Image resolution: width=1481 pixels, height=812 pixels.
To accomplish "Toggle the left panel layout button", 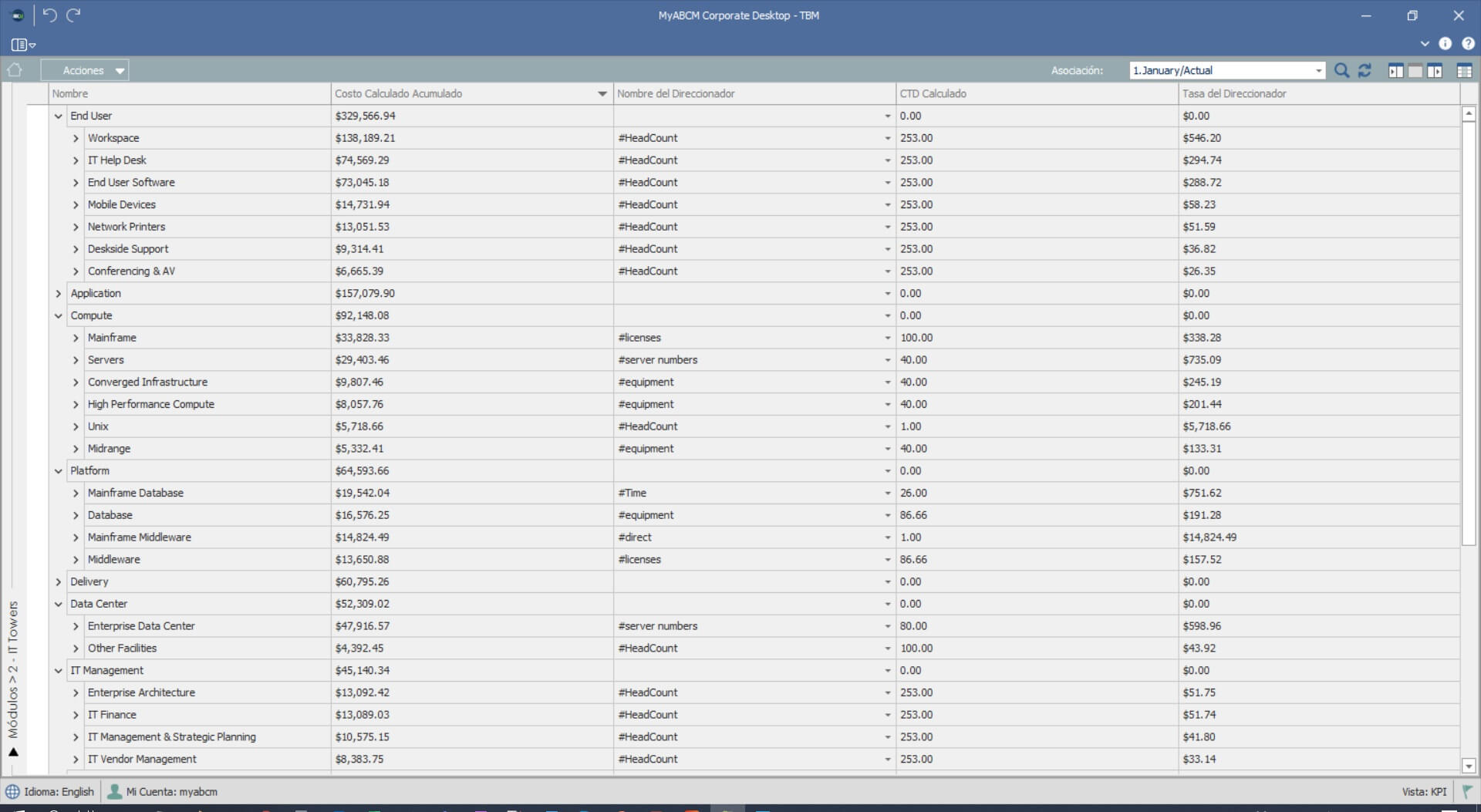I will [x=1395, y=71].
